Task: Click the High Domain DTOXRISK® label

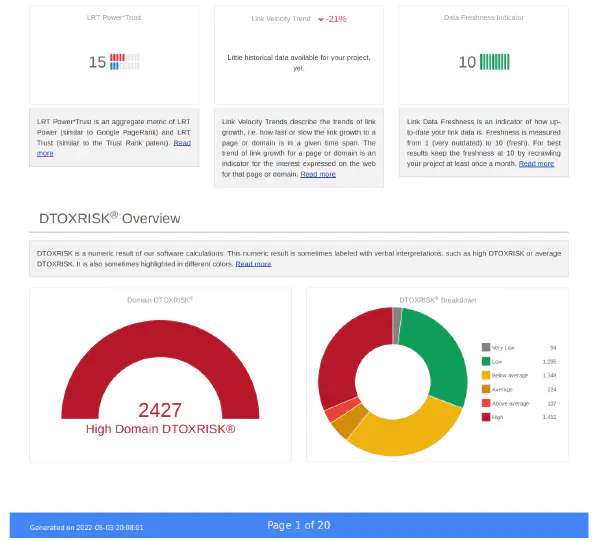Action: (x=160, y=429)
